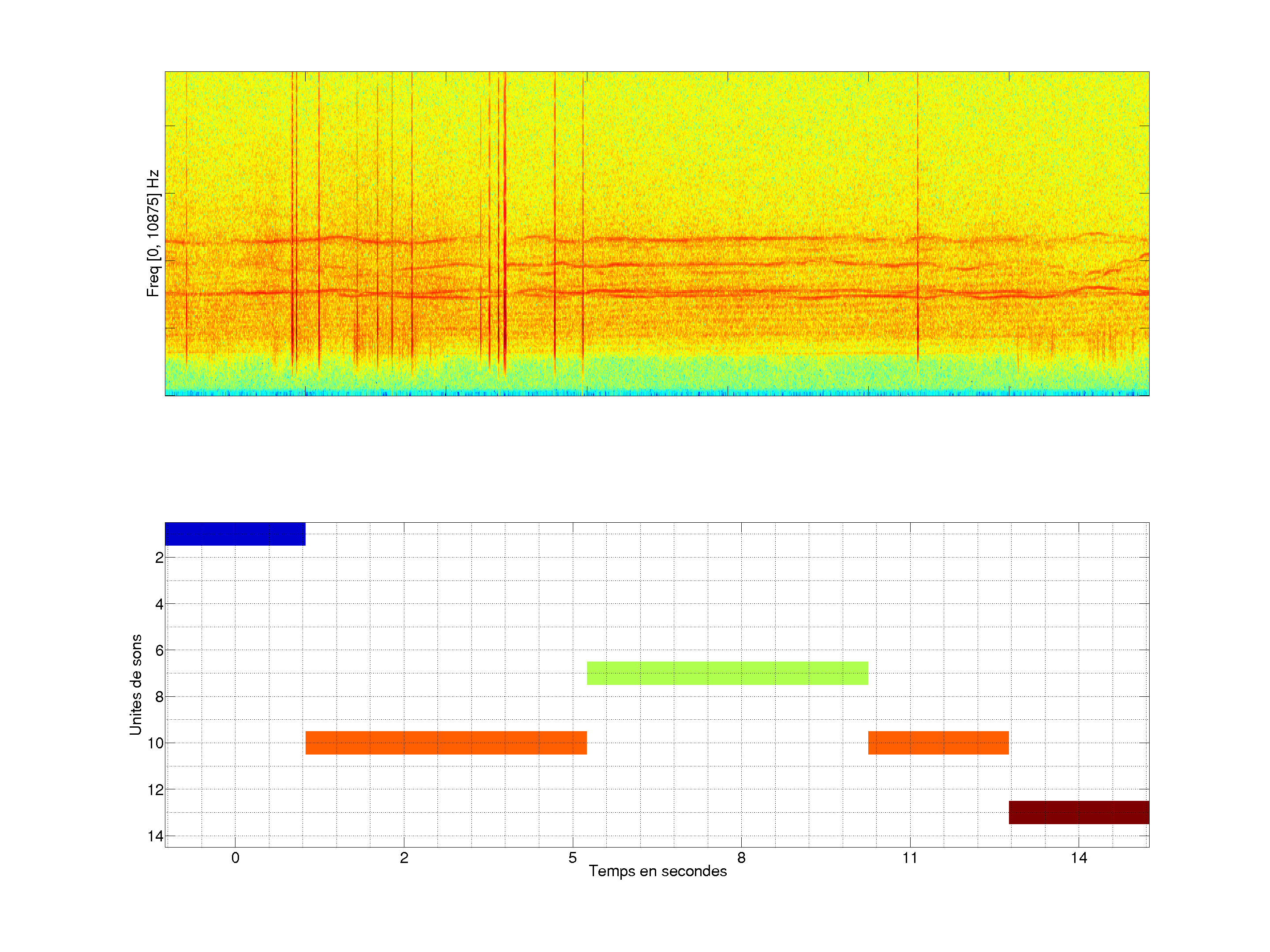Click the x-axis tick label 0

(235, 858)
